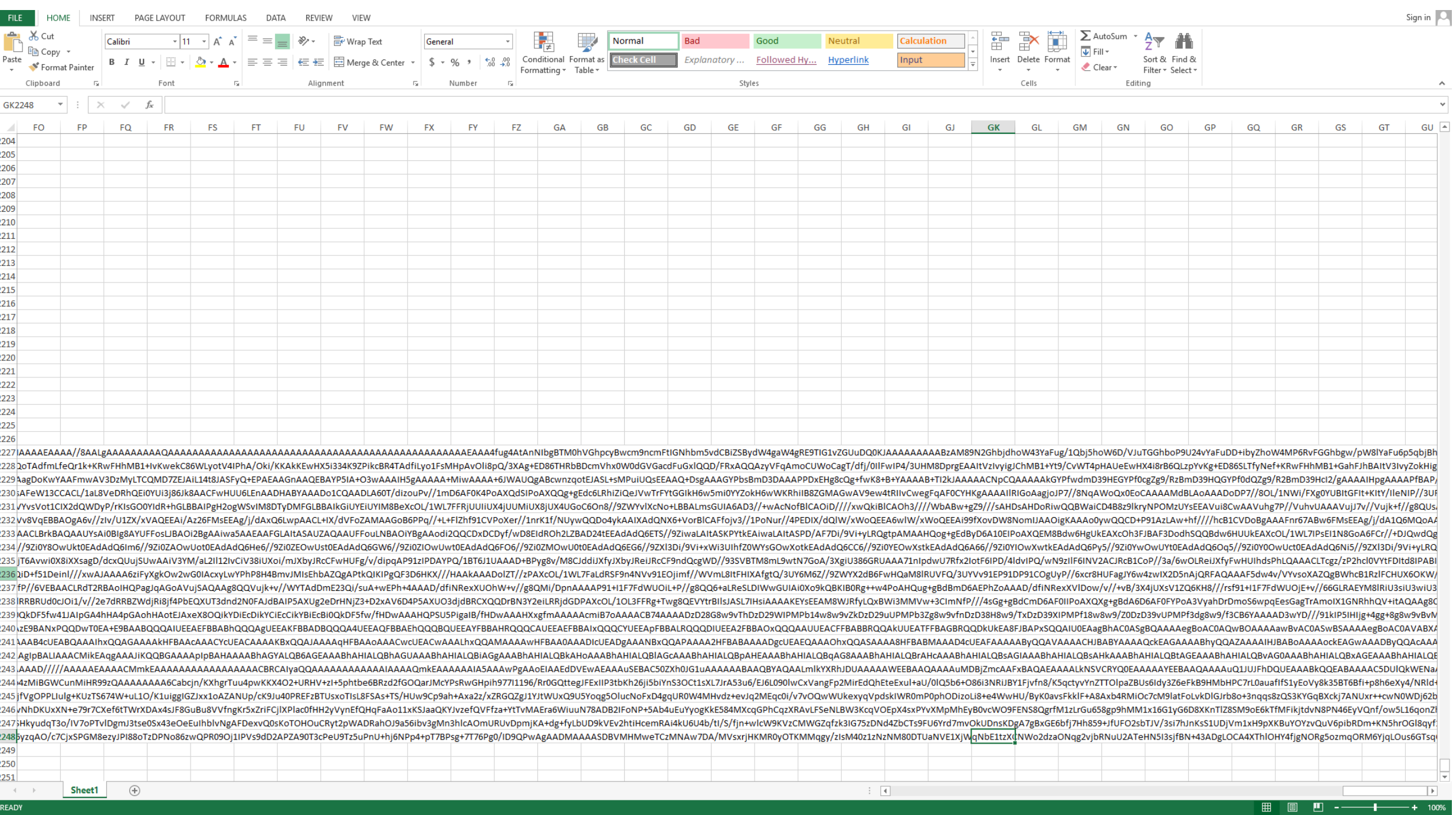Apply the fill color bucket
This screenshot has height=815, width=1456.
201,62
